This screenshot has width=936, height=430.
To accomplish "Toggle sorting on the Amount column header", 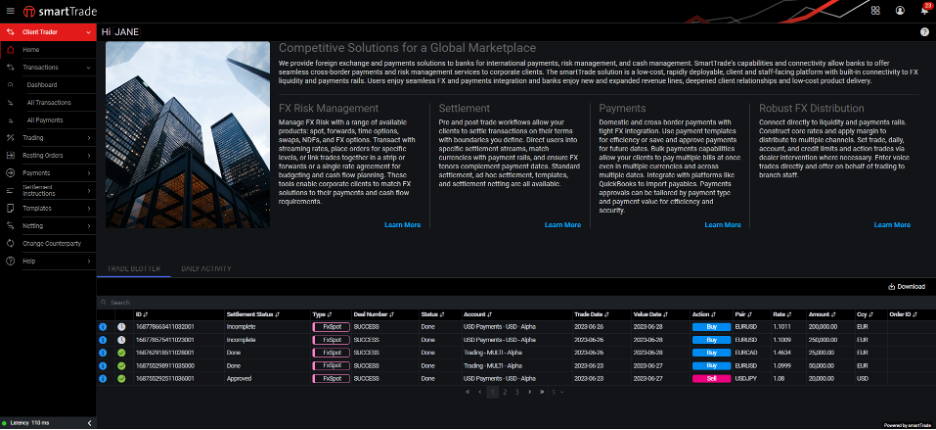I will (821, 314).
